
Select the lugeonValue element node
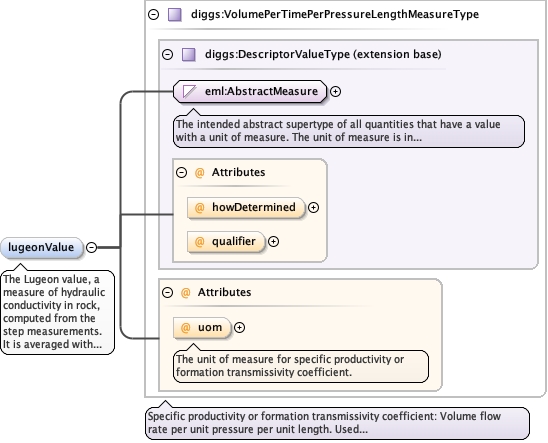tap(42, 247)
